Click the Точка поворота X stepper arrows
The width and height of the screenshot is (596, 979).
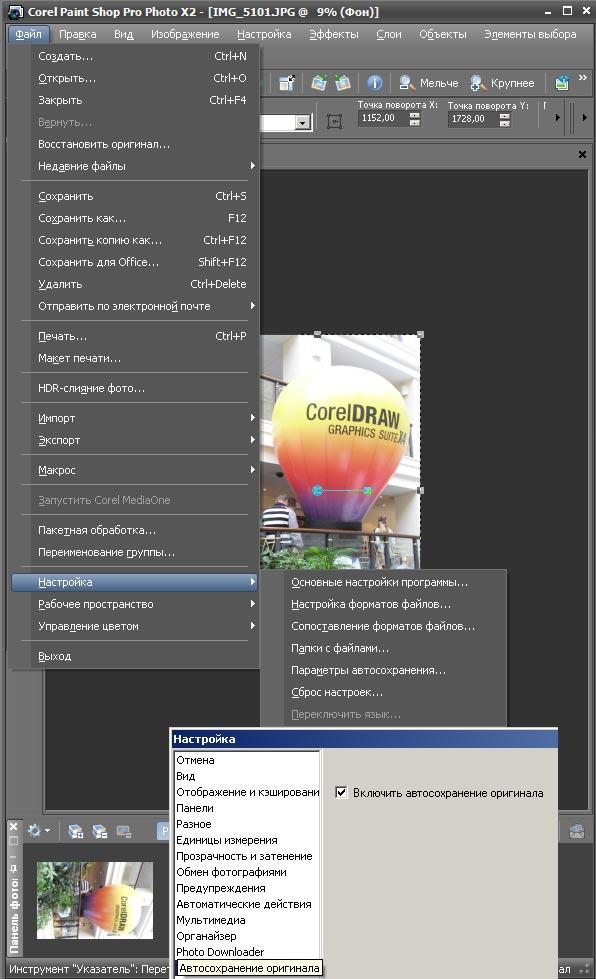pyautogui.click(x=415, y=119)
